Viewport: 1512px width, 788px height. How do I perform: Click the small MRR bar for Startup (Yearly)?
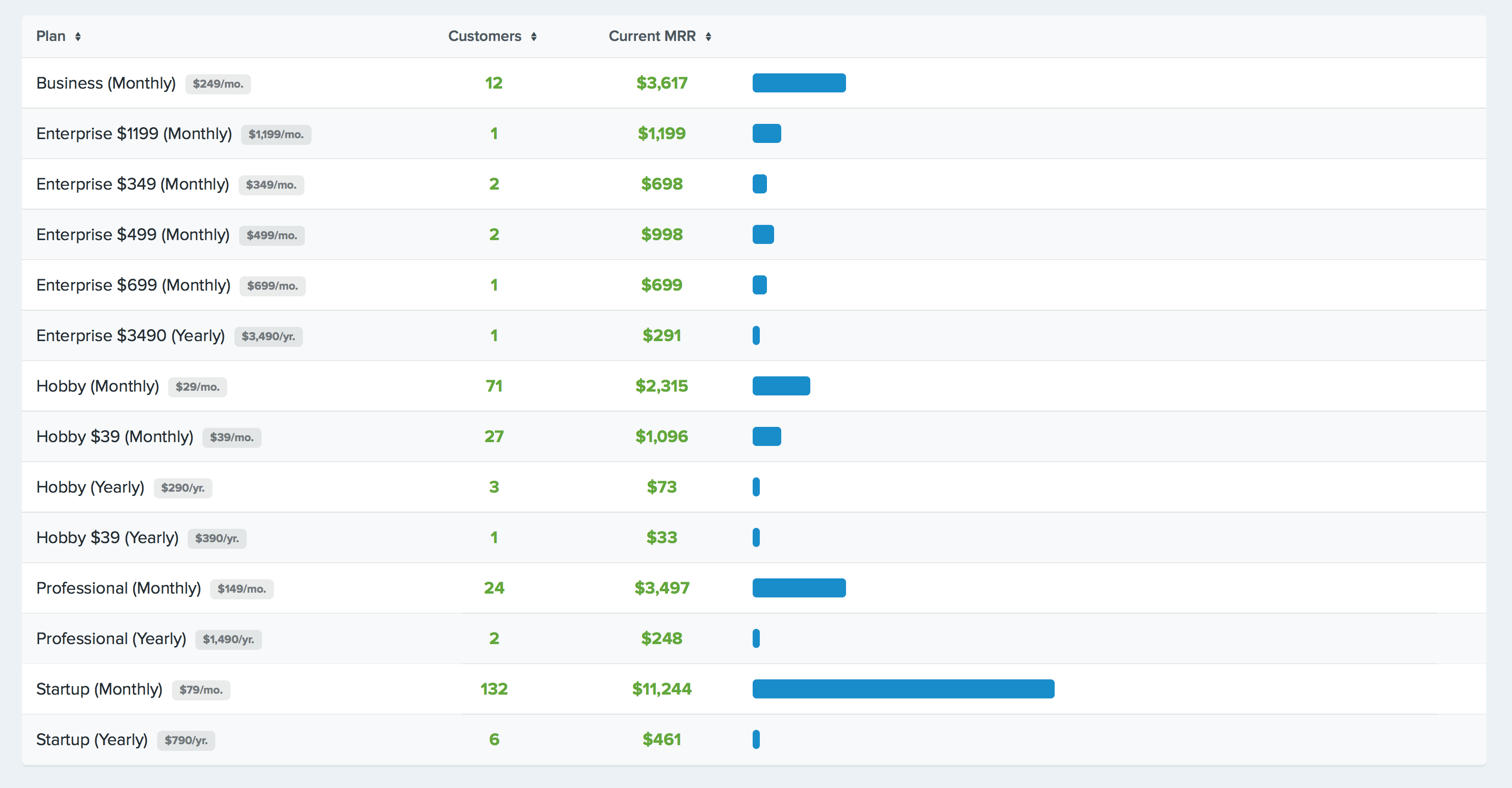[756, 739]
